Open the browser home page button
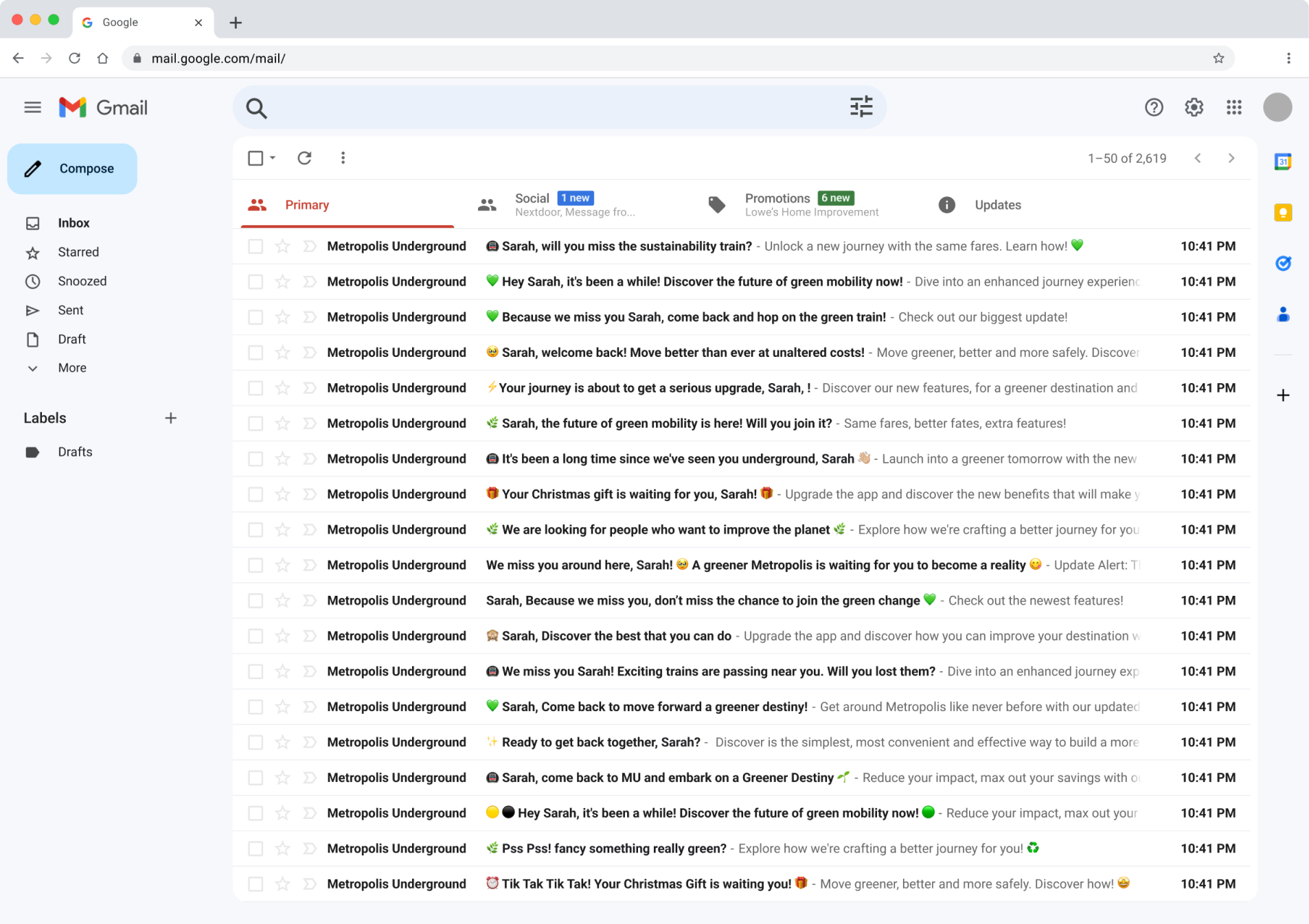The image size is (1309, 924). 102,58
